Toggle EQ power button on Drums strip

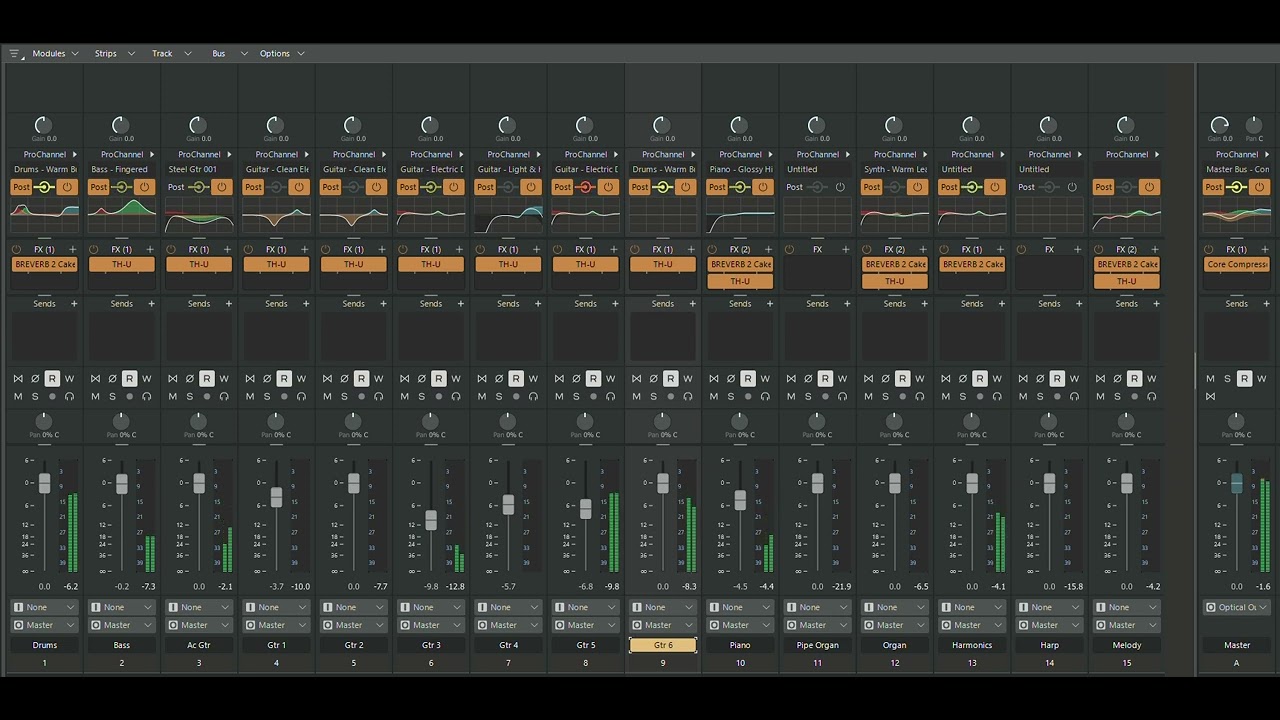tap(67, 187)
